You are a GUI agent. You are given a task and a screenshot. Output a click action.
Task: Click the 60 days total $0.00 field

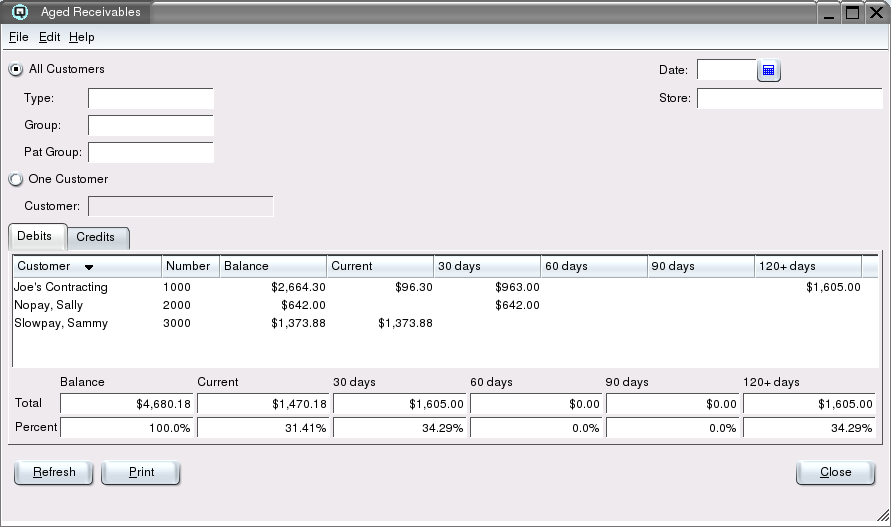coord(535,404)
